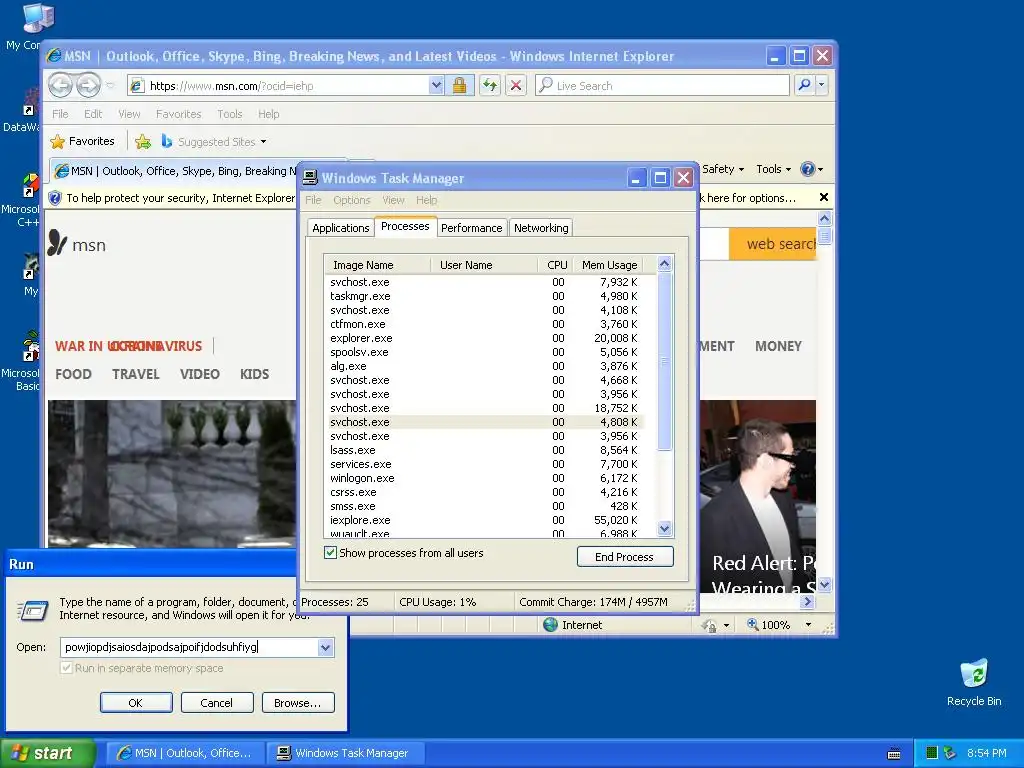
Task: Click the red X Stop loading icon
Action: click(x=516, y=85)
